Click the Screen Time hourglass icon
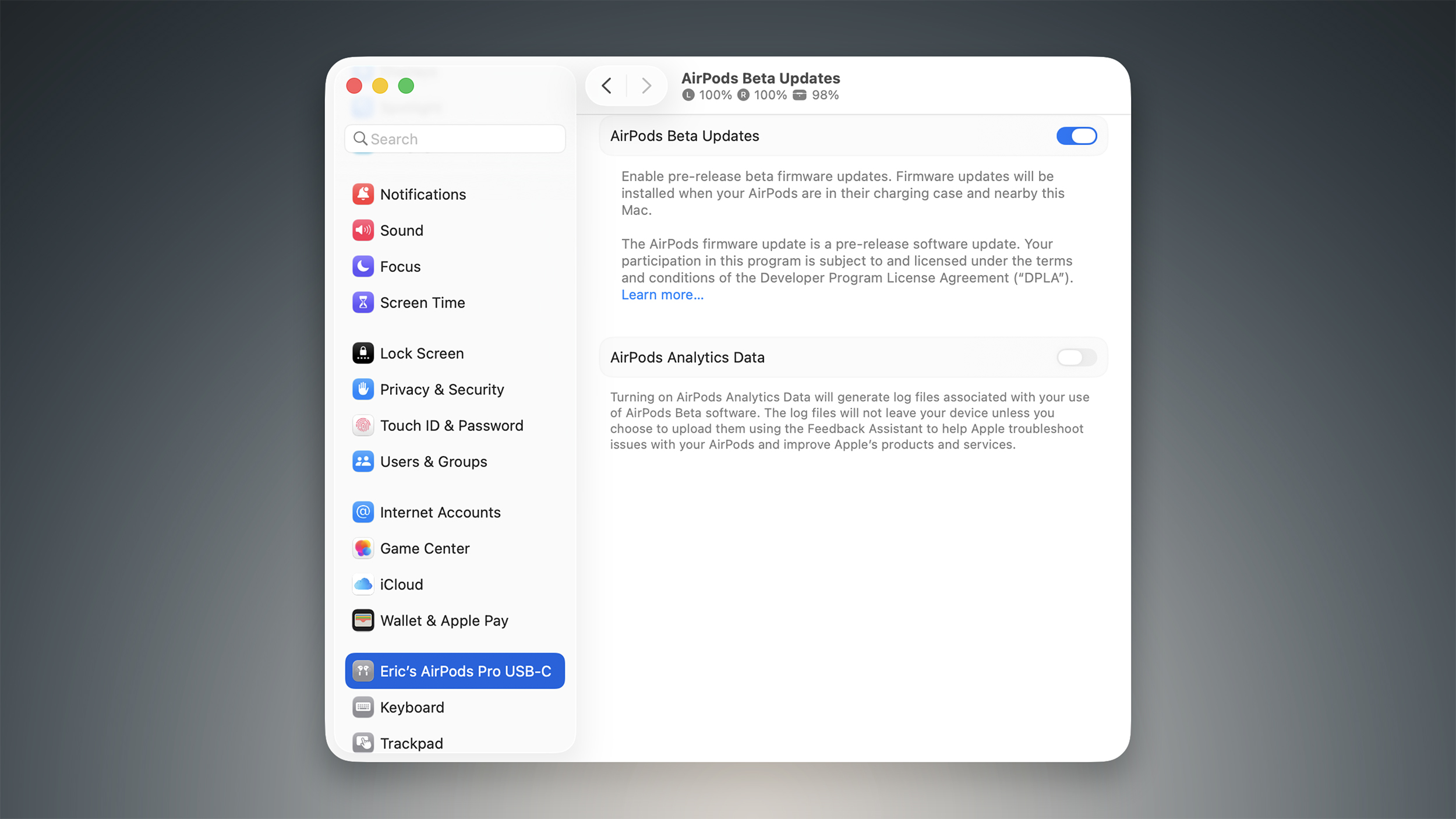 pyautogui.click(x=363, y=302)
